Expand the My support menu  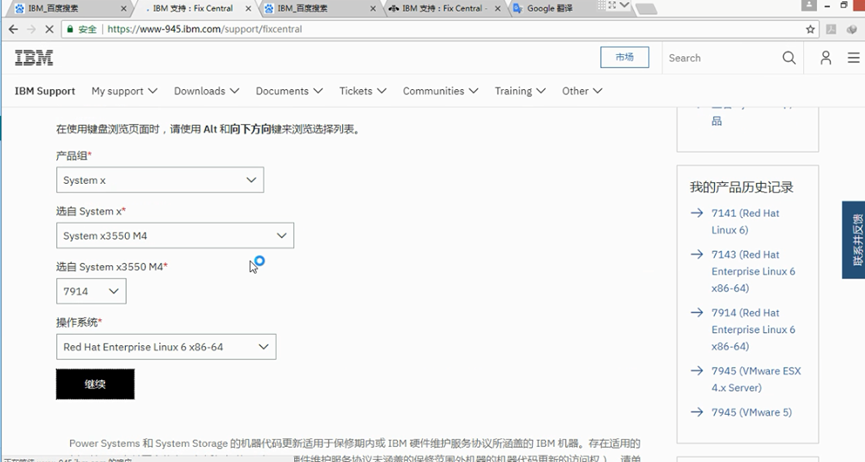pyautogui.click(x=124, y=91)
